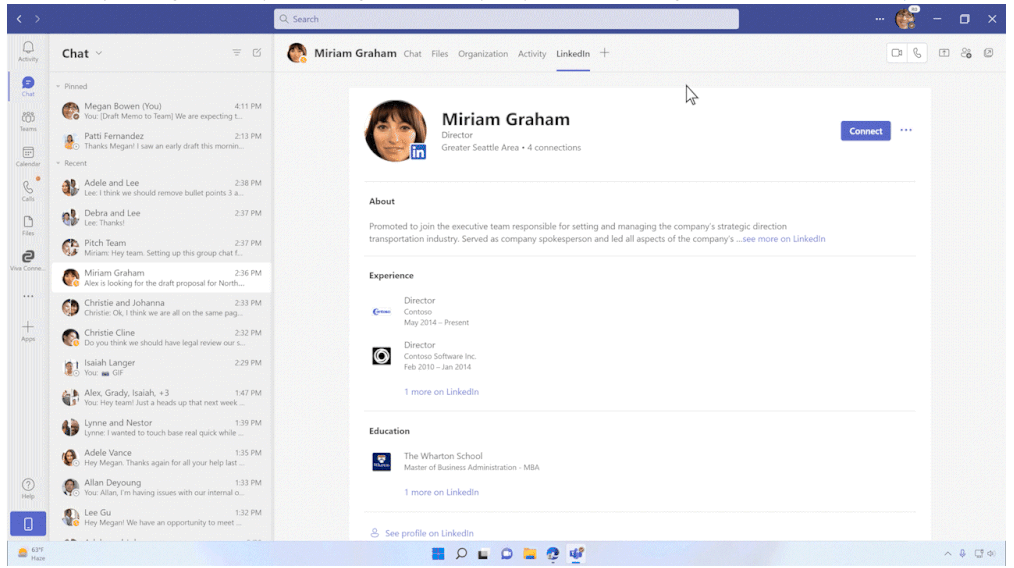
Task: Open Adele and Lee chat
Action: pos(162,188)
